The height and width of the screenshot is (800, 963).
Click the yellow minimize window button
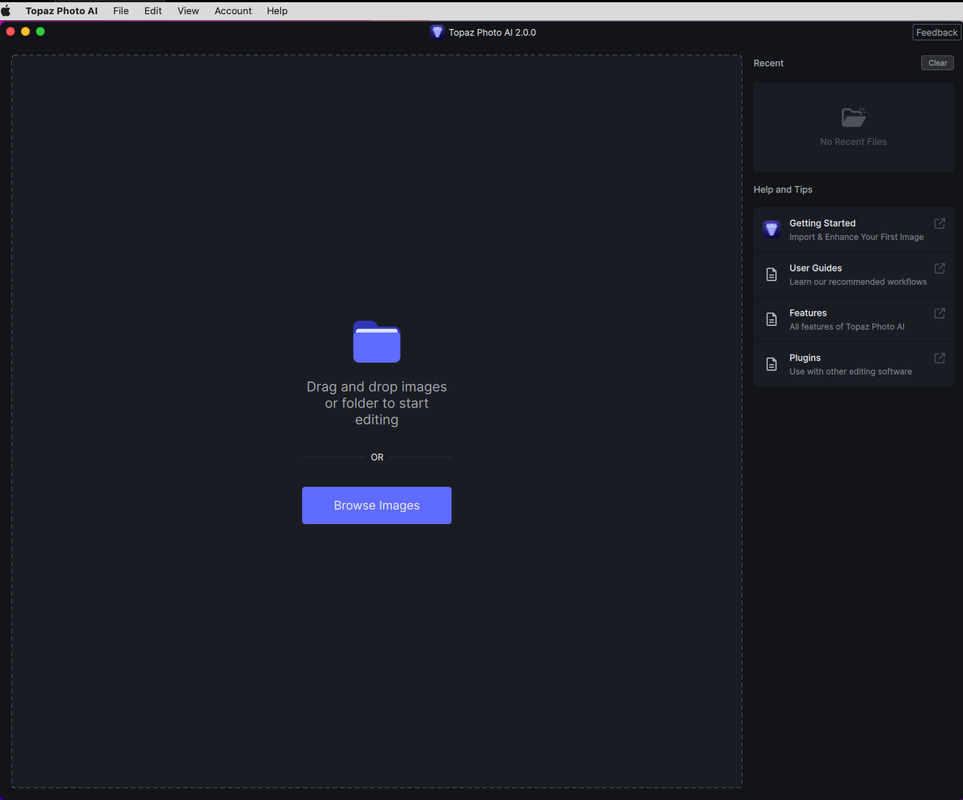click(25, 31)
